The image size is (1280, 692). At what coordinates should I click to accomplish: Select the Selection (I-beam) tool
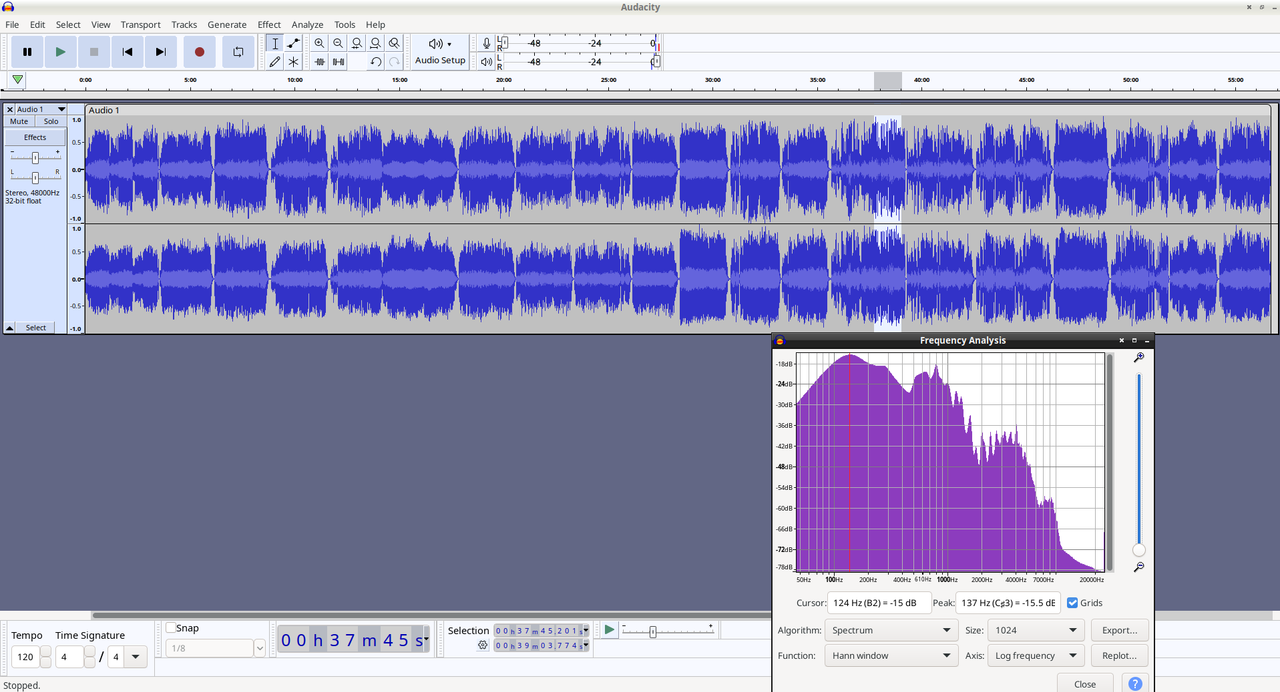pyautogui.click(x=275, y=43)
